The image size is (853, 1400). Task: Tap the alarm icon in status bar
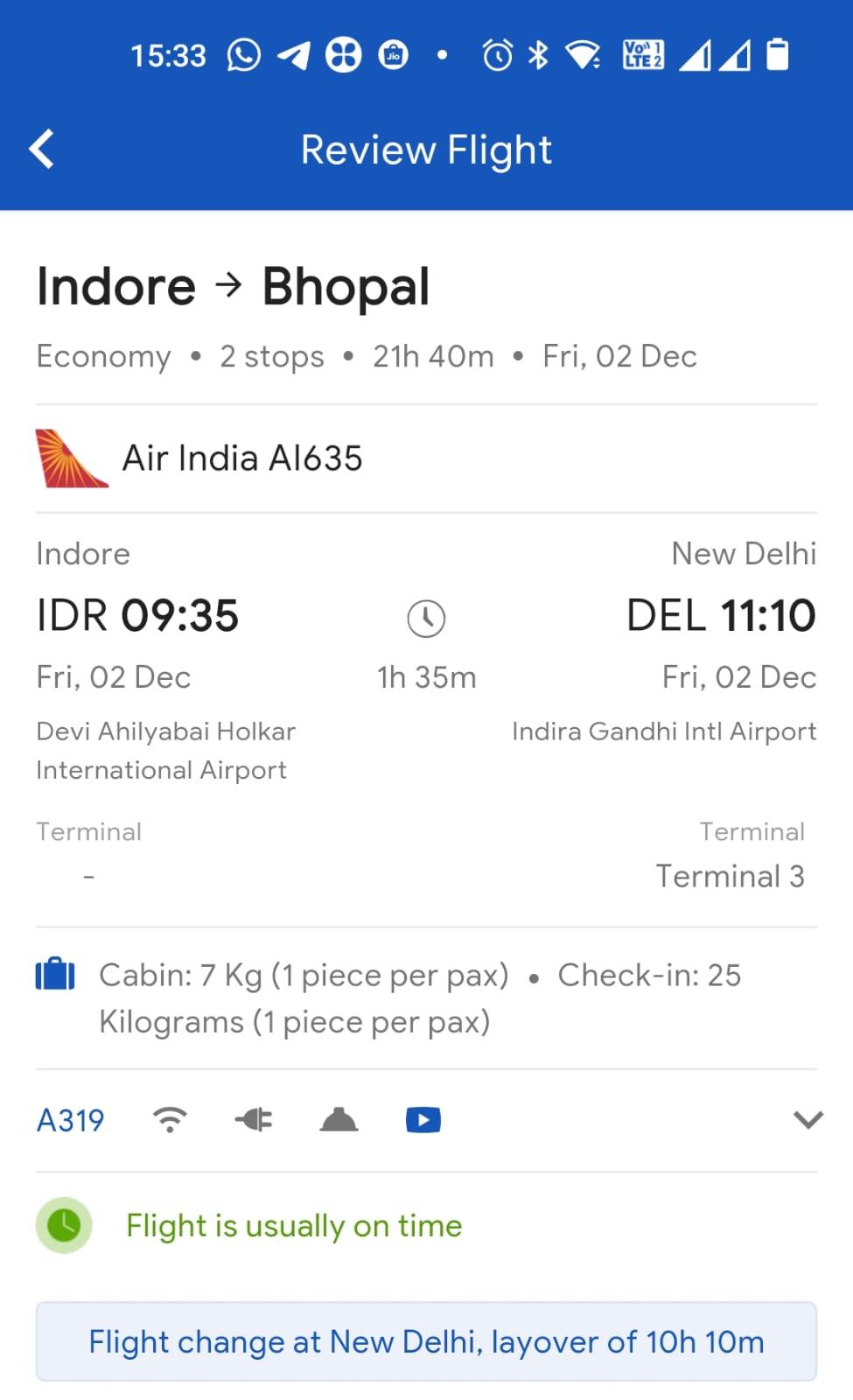[x=497, y=55]
